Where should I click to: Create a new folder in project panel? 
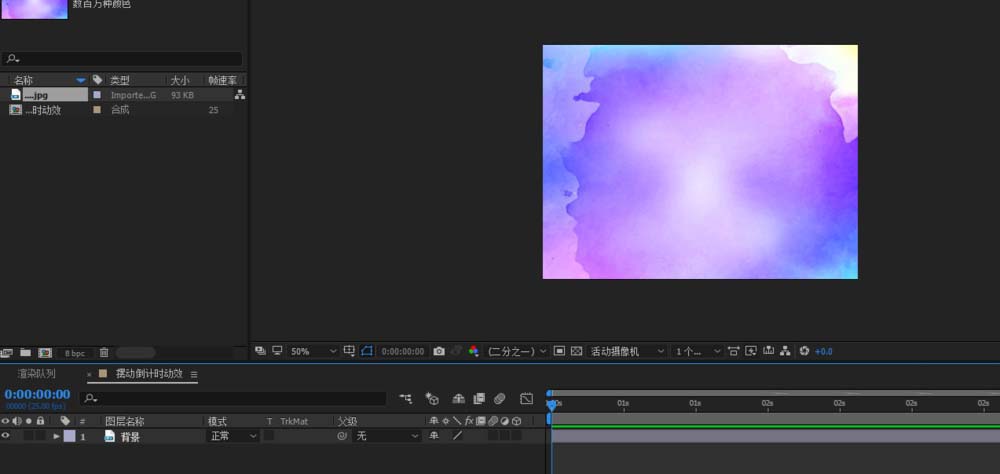click(x=25, y=352)
